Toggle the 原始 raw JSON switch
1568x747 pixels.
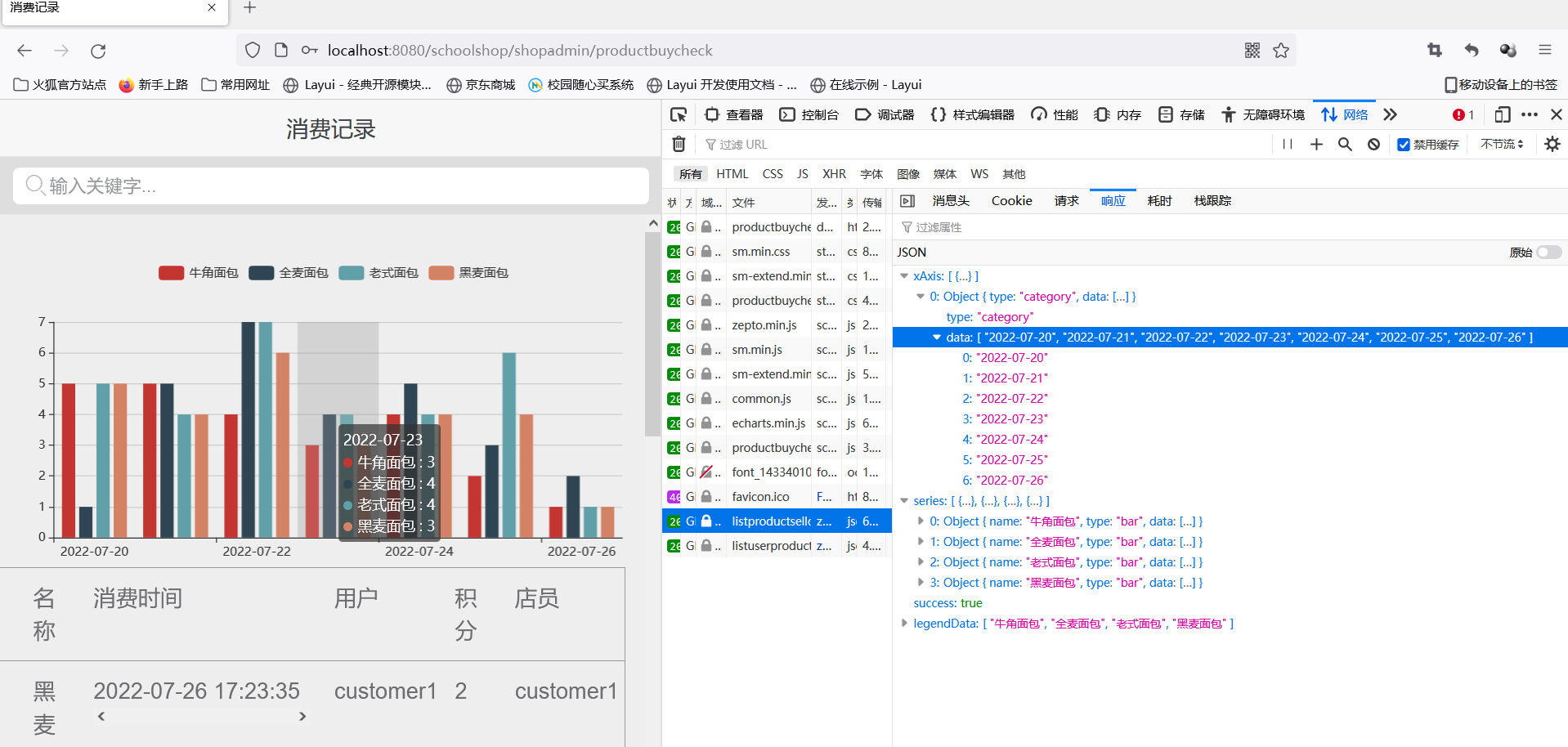[x=1548, y=253]
